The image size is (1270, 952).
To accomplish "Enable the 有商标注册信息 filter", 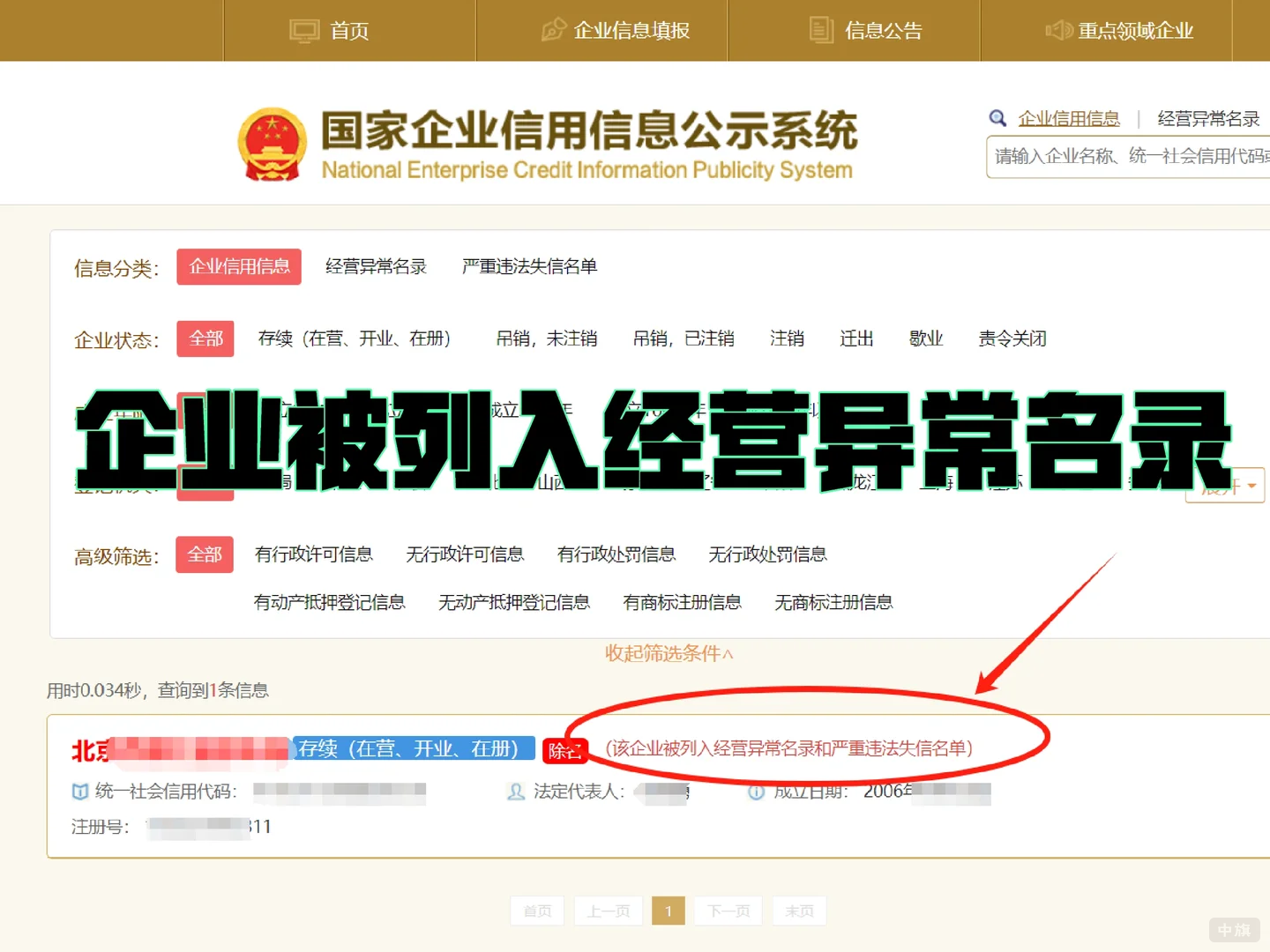I will tap(682, 602).
